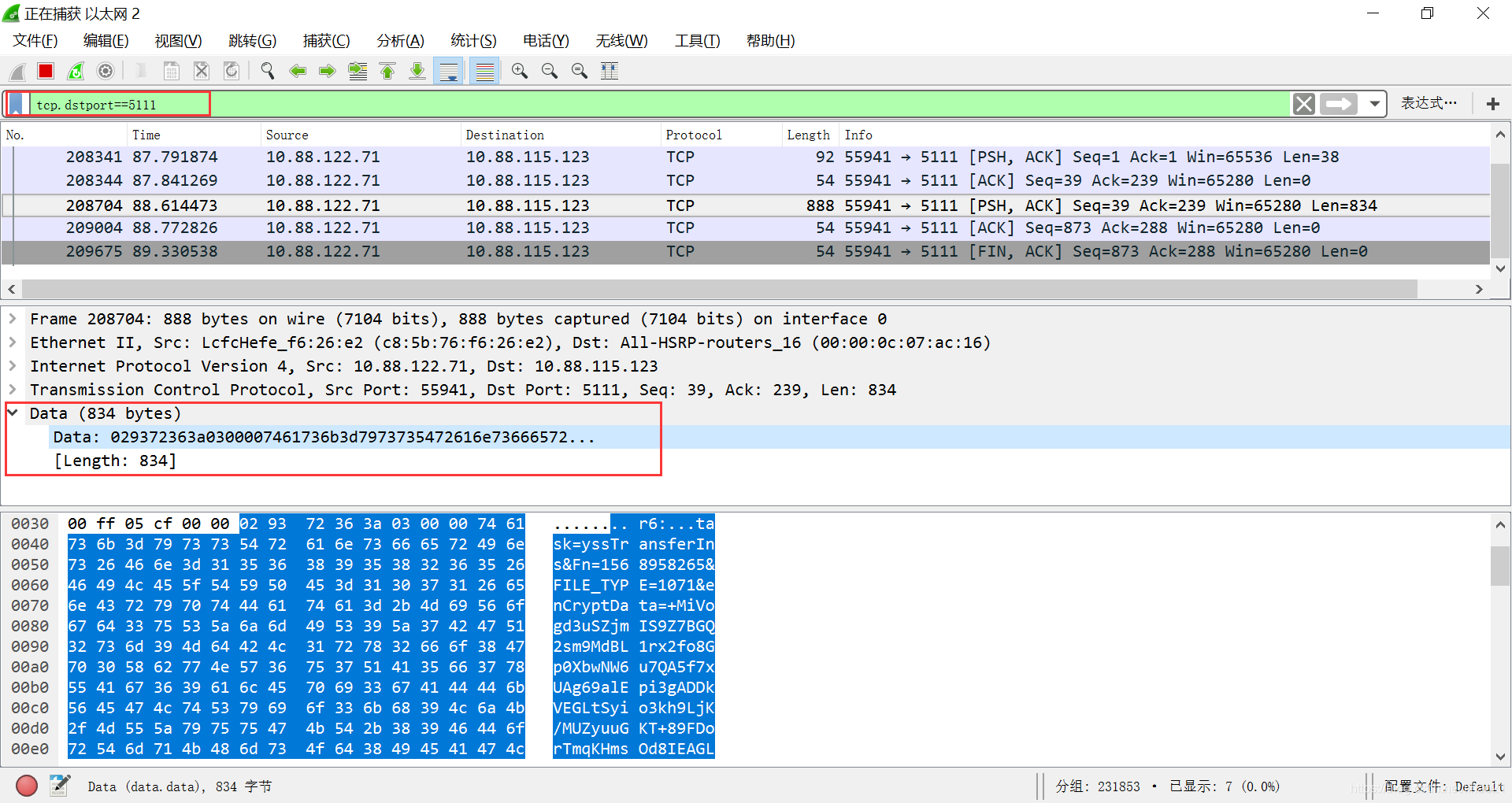
Task: Click the find packet magnifier icon
Action: point(268,72)
